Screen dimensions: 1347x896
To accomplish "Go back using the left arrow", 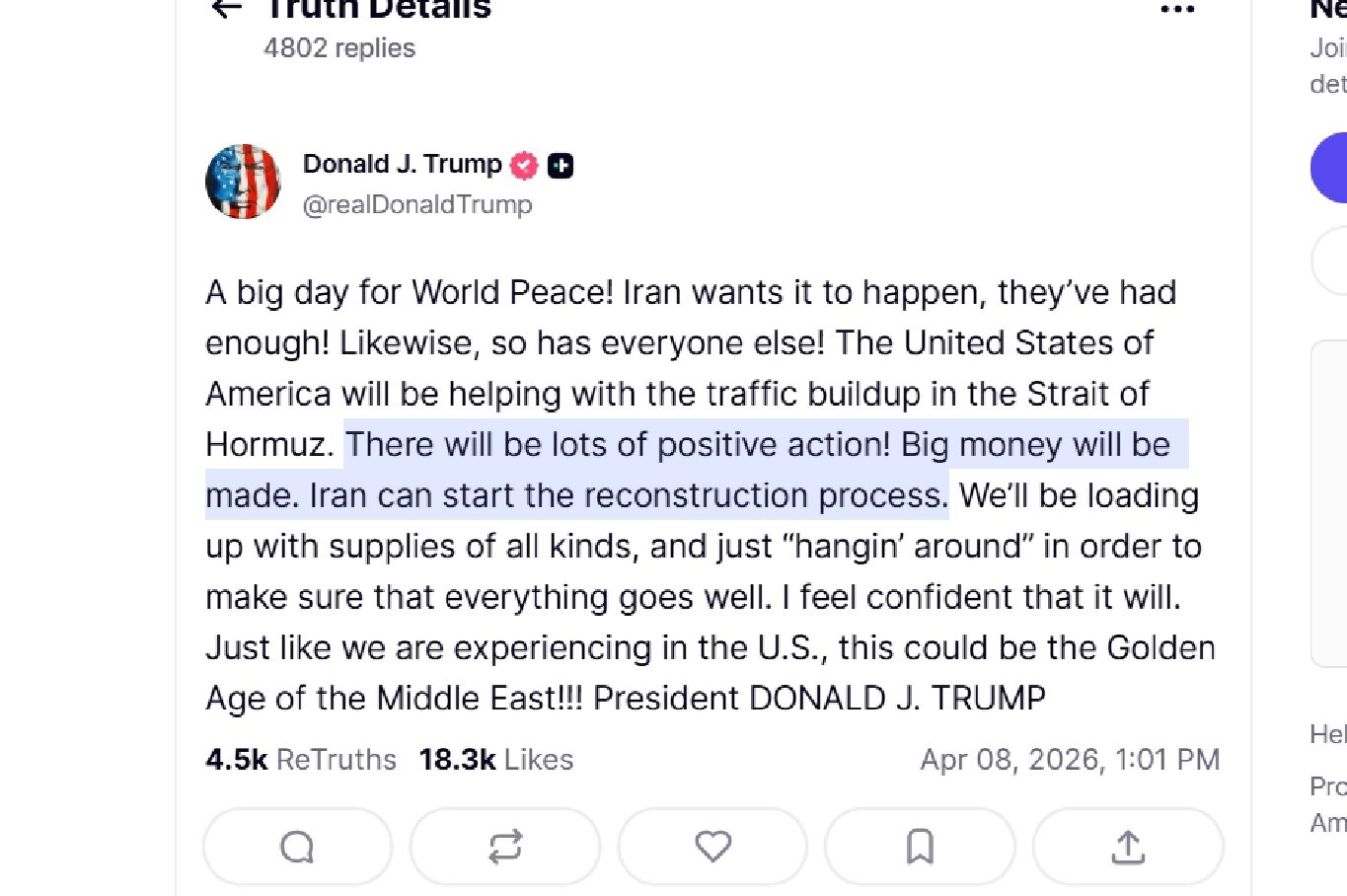I will click(x=227, y=9).
